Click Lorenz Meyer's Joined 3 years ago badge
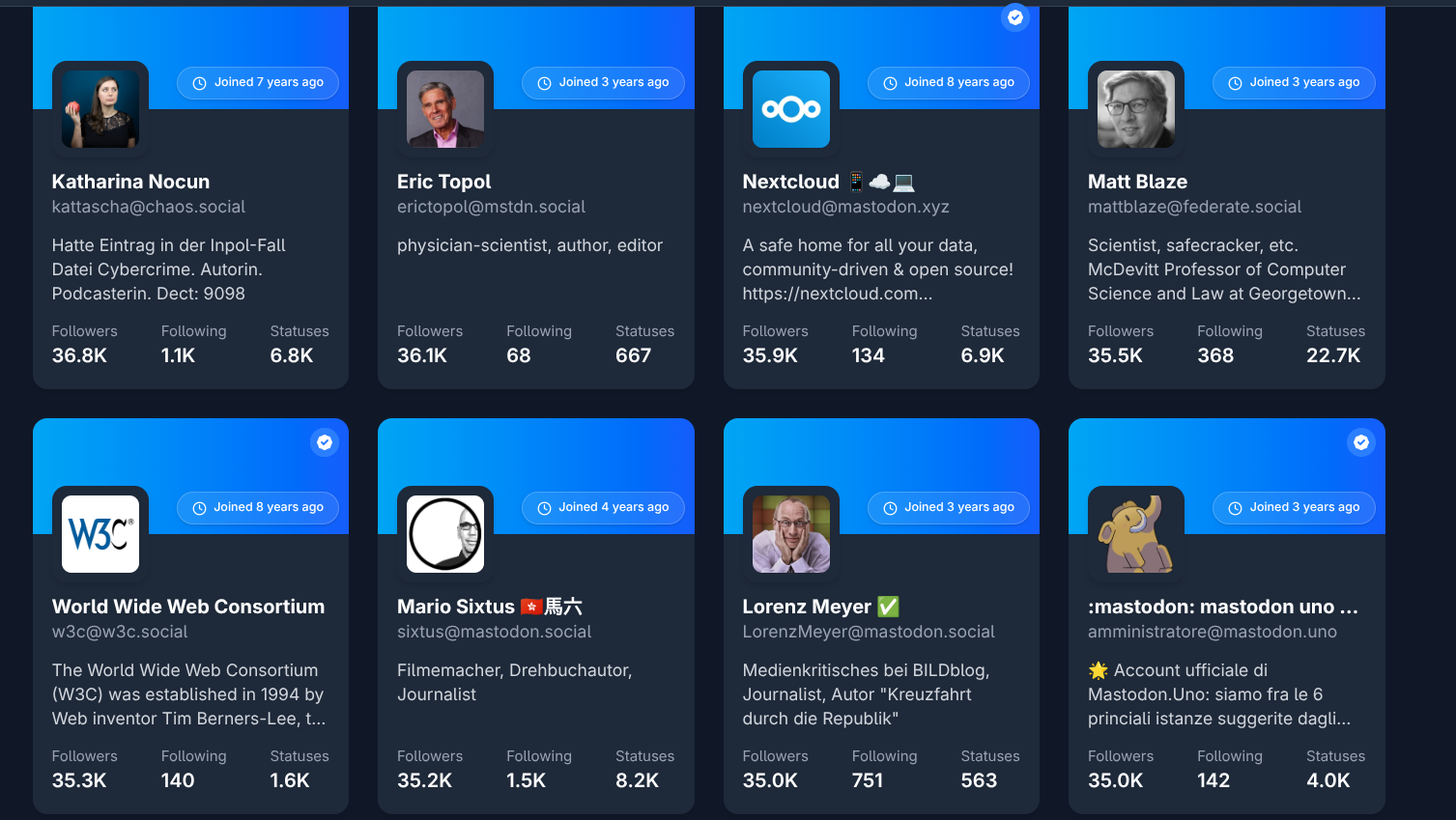This screenshot has height=820, width=1456. pyautogui.click(x=949, y=507)
